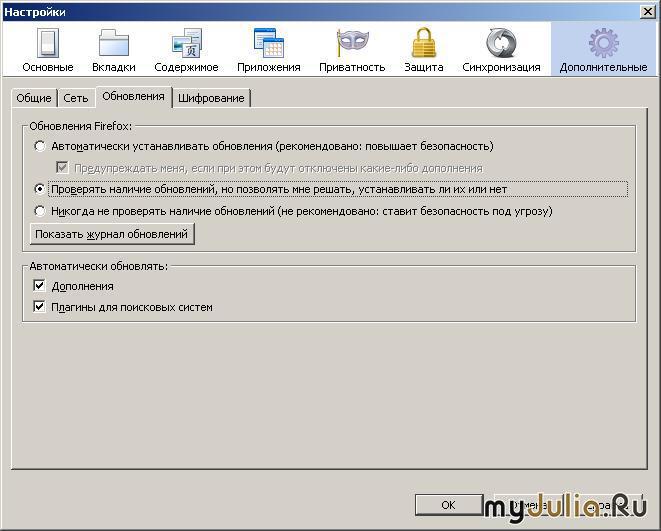661x531 pixels.
Task: Confirm settings with the OK button
Action: (449, 505)
